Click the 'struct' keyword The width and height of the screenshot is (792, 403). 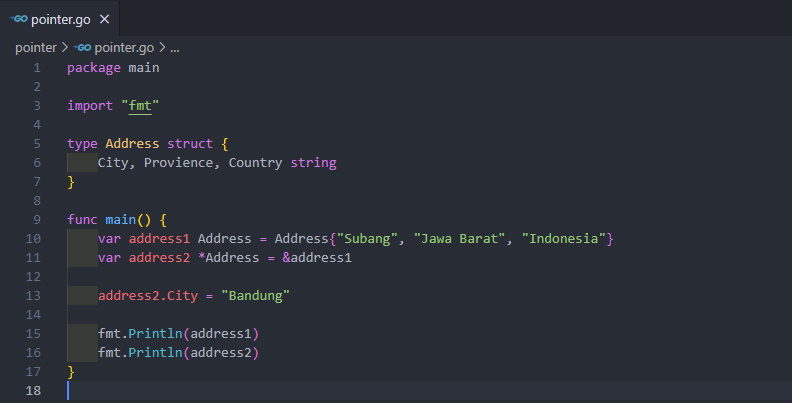190,143
